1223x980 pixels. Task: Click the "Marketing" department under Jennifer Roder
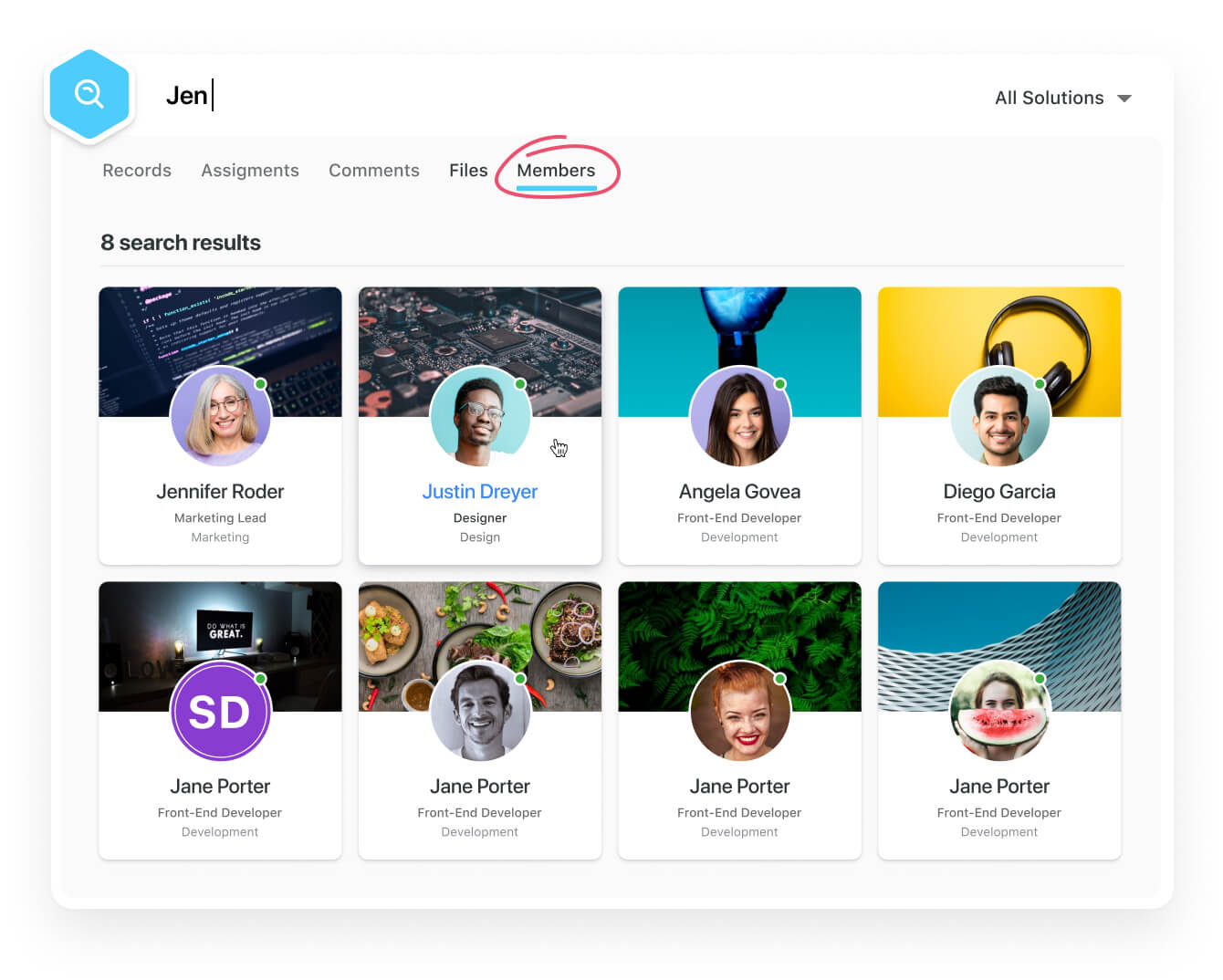pyautogui.click(x=220, y=537)
